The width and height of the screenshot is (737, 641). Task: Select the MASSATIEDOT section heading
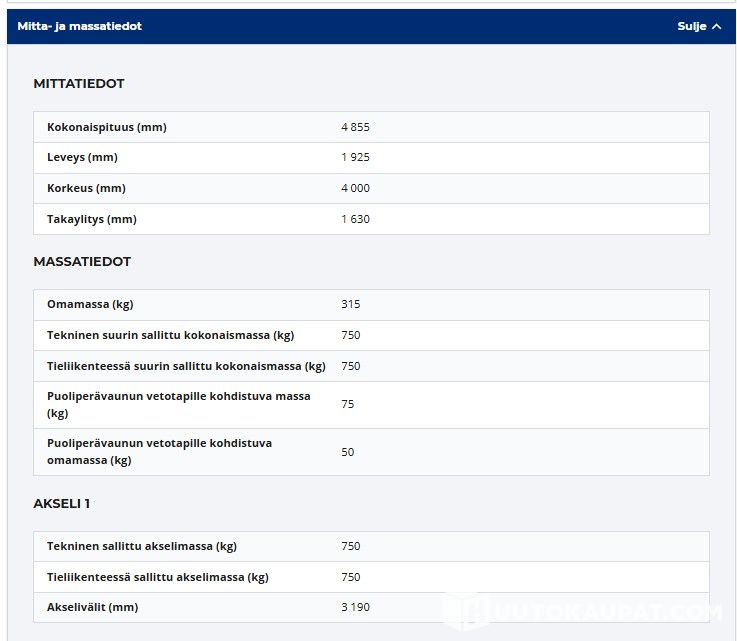(82, 262)
